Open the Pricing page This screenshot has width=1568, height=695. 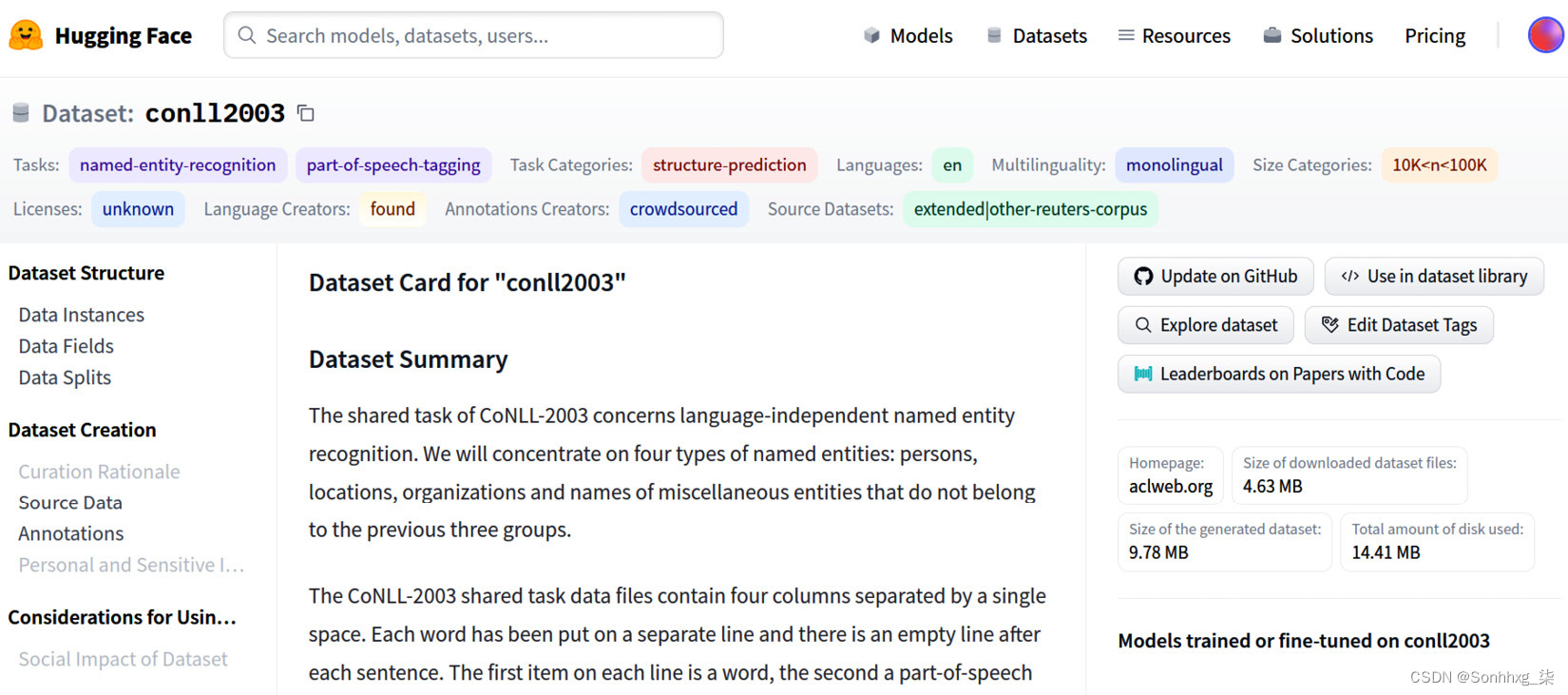1435,35
